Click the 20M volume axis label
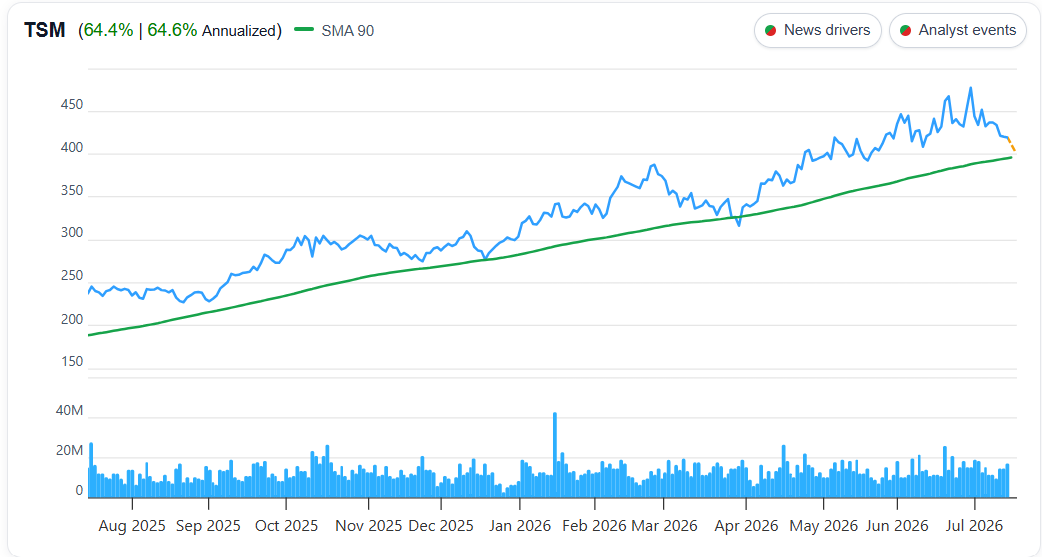Image resolution: width=1042 pixels, height=557 pixels. 70,451
